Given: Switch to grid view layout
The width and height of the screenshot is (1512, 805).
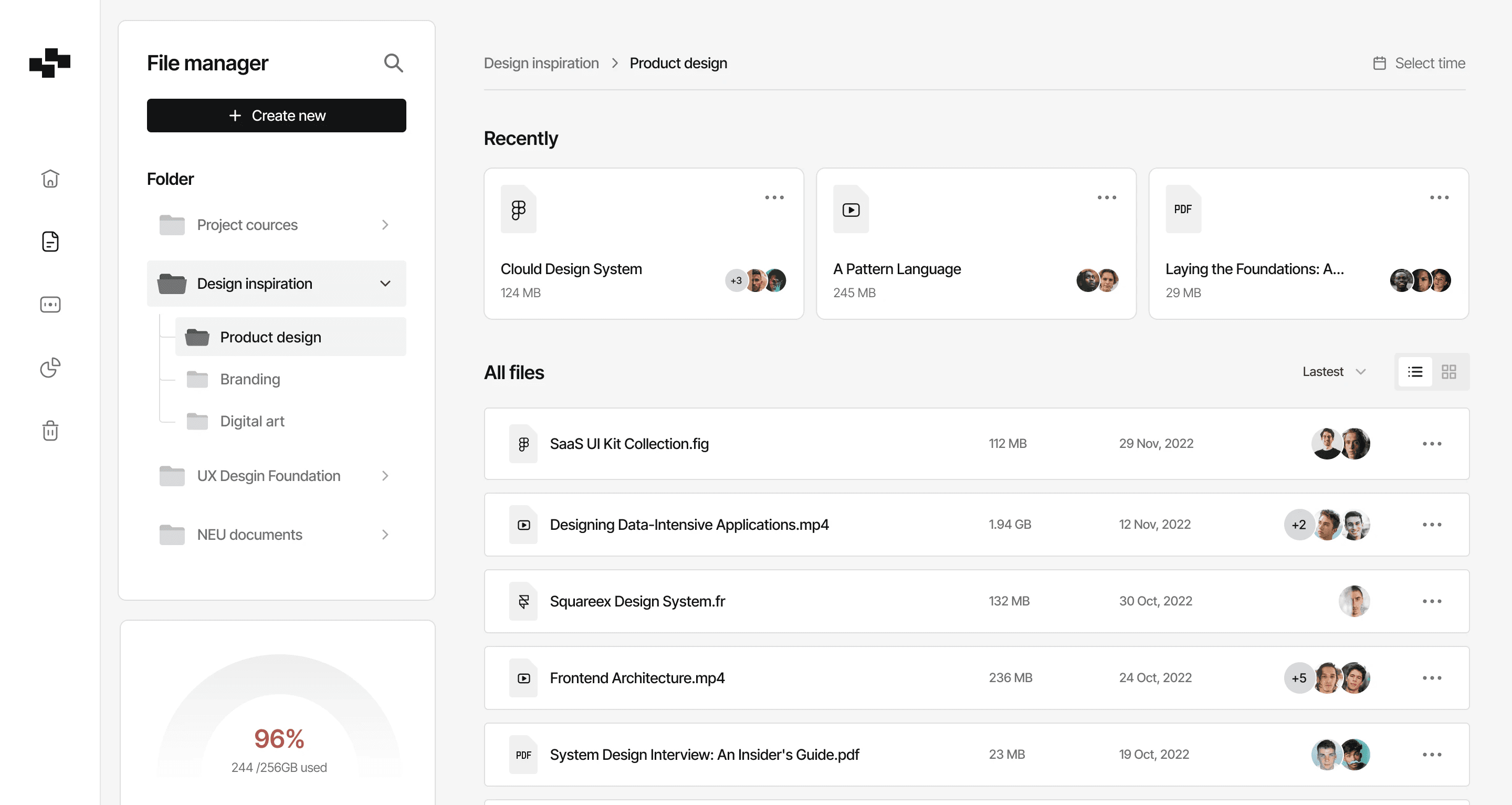Looking at the screenshot, I should point(1448,372).
